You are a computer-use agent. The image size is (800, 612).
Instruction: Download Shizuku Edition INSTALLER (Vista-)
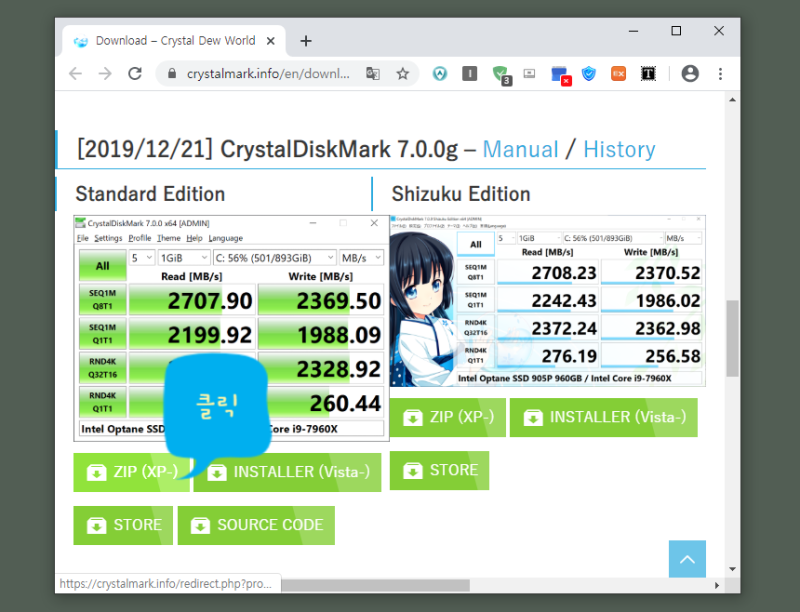coord(604,417)
